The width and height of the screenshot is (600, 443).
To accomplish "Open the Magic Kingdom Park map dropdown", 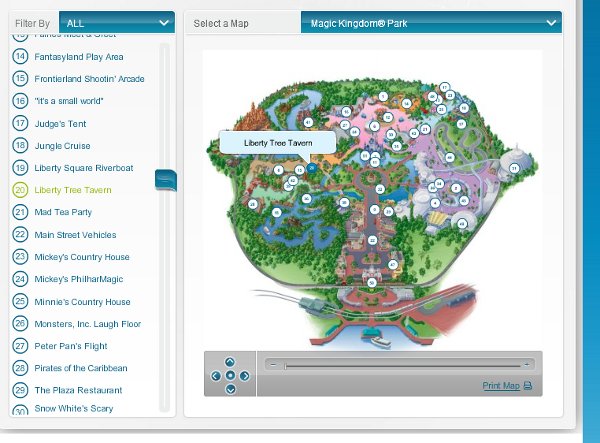I will tap(431, 23).
